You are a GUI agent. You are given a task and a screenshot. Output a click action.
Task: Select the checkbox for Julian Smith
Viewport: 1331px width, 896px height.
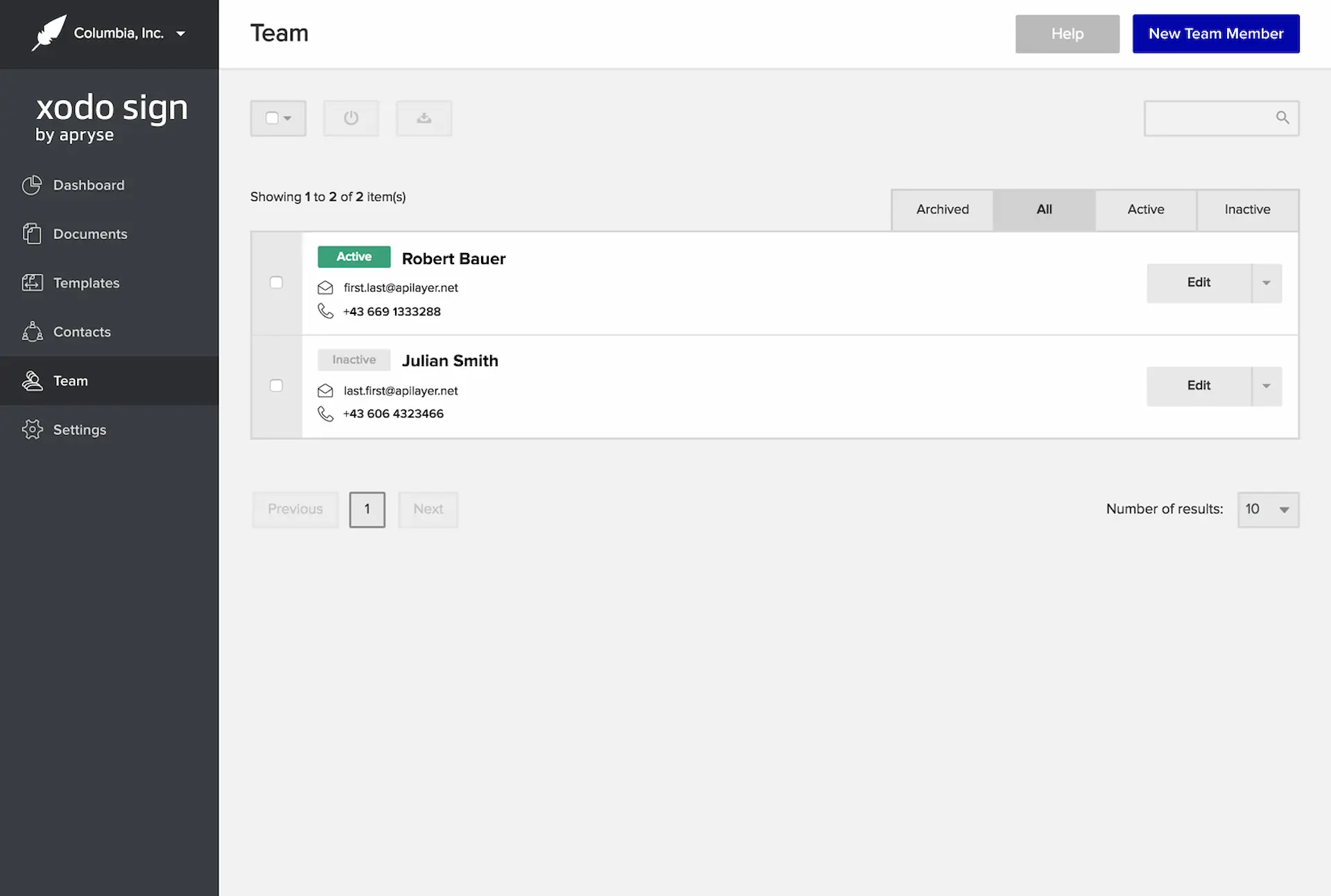coord(276,385)
